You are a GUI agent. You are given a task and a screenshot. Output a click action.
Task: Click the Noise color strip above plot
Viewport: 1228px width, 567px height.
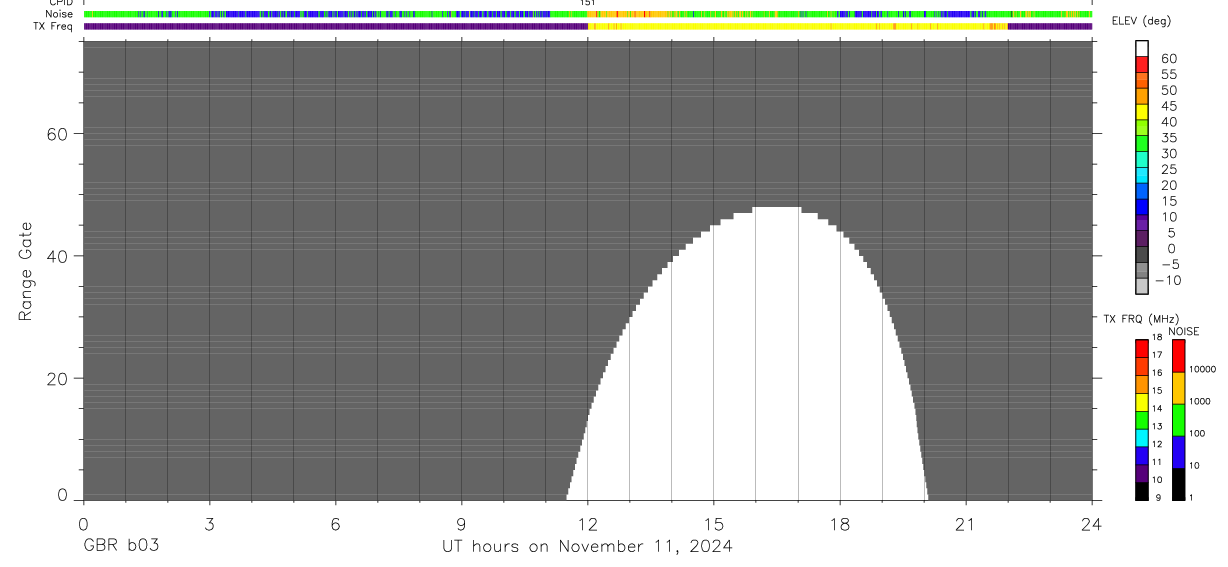coord(588,15)
